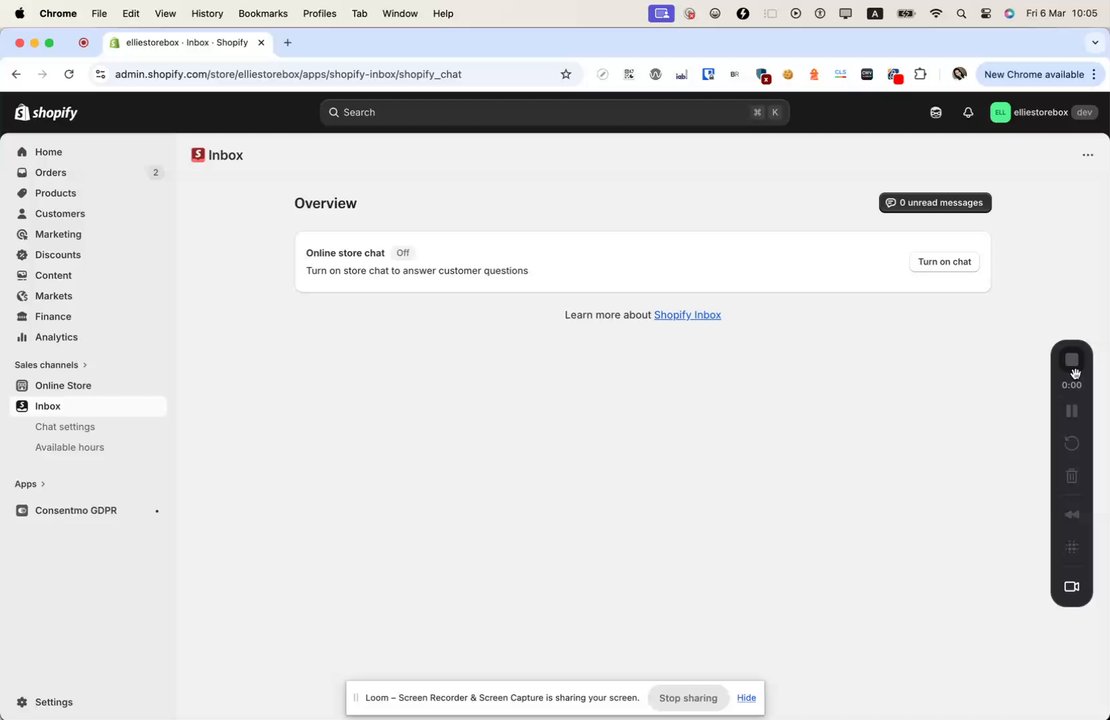Screen dimensions: 1110x720
Task: Expand Sales channels section
Action: coord(50,365)
